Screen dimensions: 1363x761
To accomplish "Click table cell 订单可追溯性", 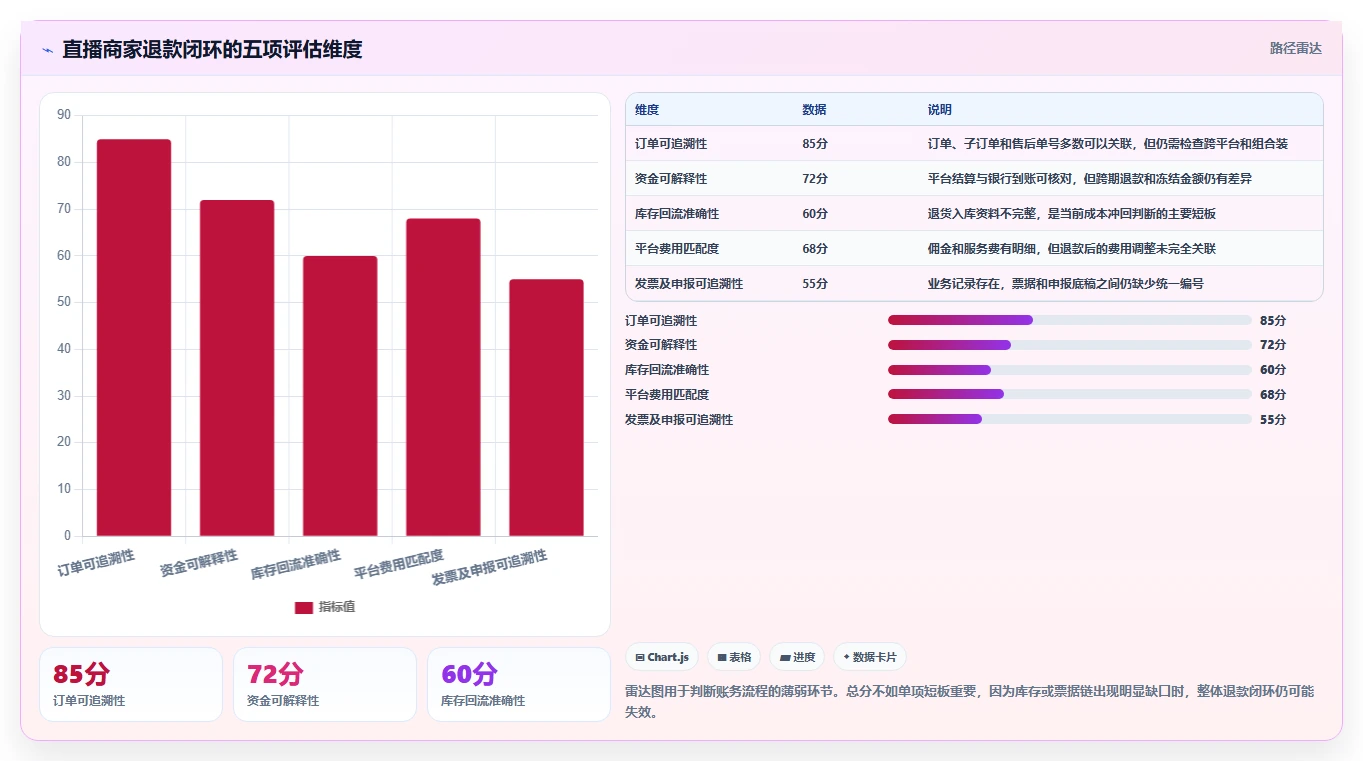I will coord(671,144).
